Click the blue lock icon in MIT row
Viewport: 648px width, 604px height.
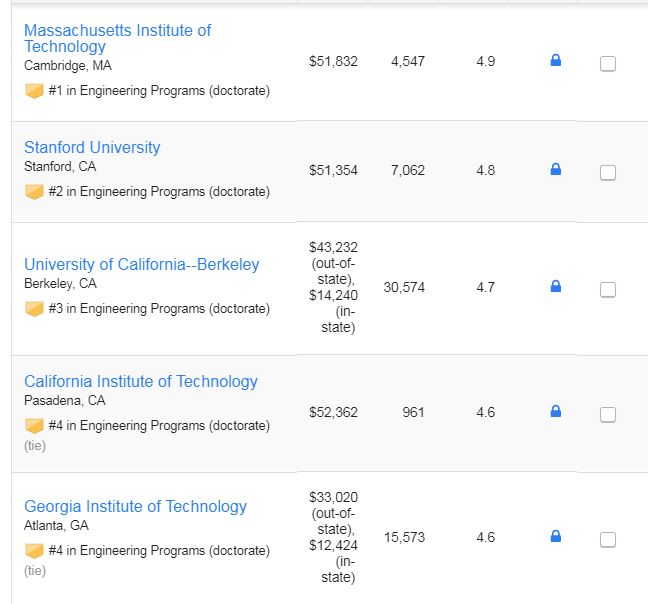(x=556, y=60)
